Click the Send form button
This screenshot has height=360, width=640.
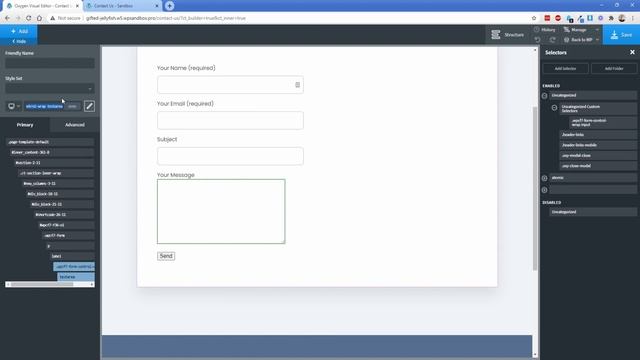[x=166, y=256]
